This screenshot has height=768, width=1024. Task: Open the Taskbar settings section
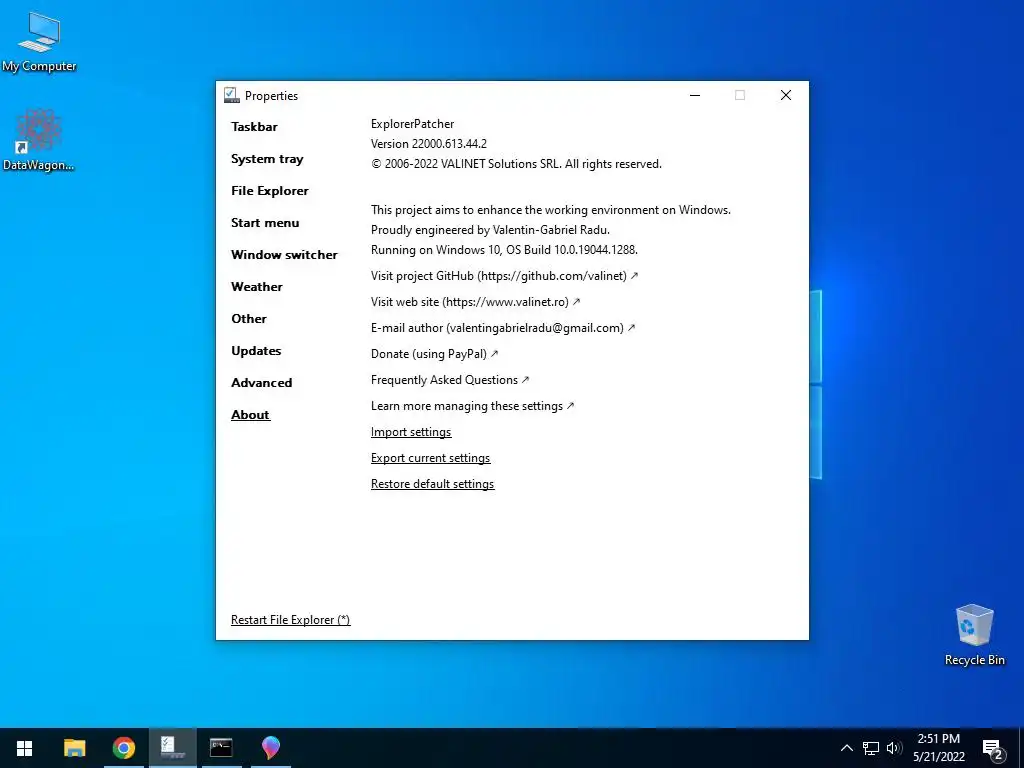pyautogui.click(x=254, y=127)
